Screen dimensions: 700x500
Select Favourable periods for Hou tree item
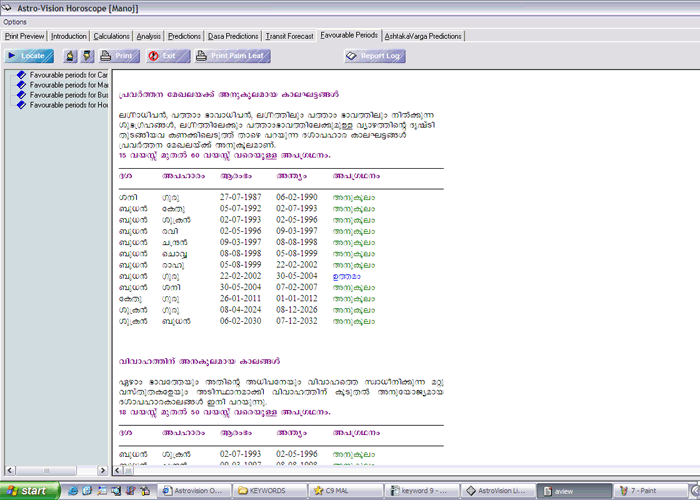pyautogui.click(x=69, y=105)
